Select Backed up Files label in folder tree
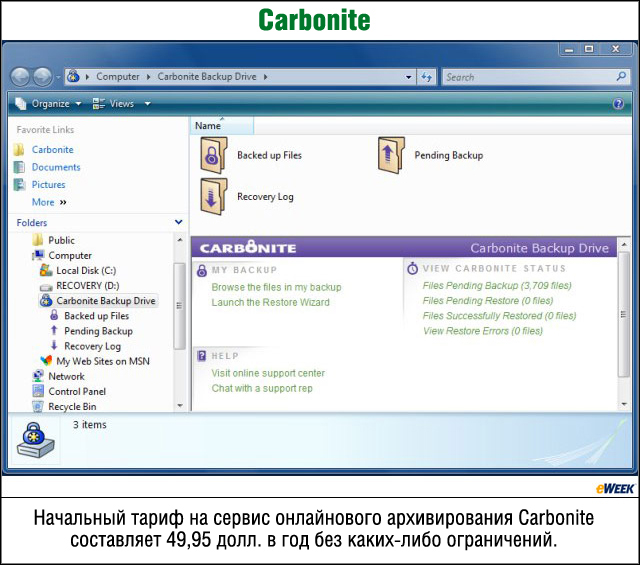Viewport: 640px width, 565px height. click(96, 316)
